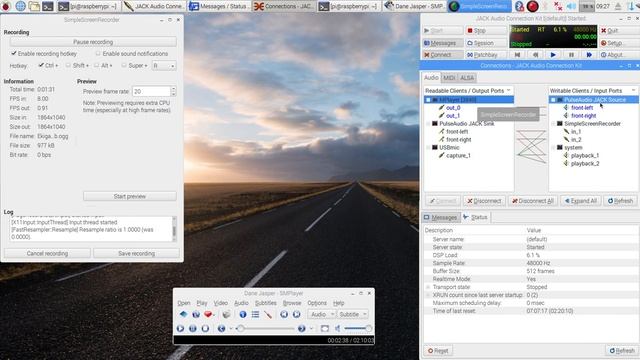Sort Readable Clients / Output Ports header
Image resolution: width=640 pixels, height=360 pixels.
tap(469, 90)
